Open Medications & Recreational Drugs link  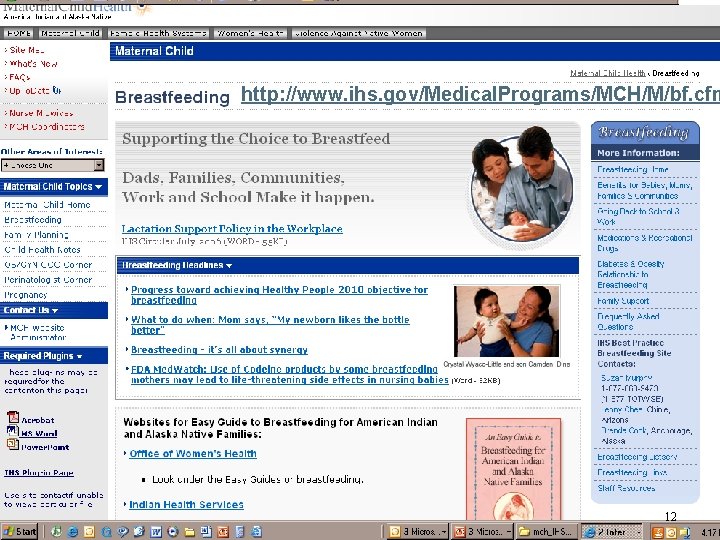[645, 243]
